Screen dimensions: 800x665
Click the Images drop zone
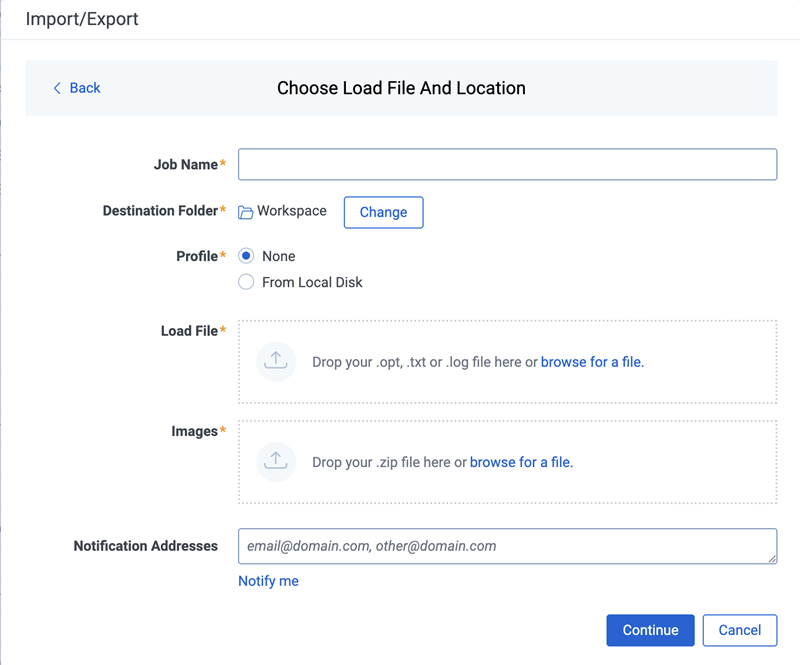coord(508,462)
